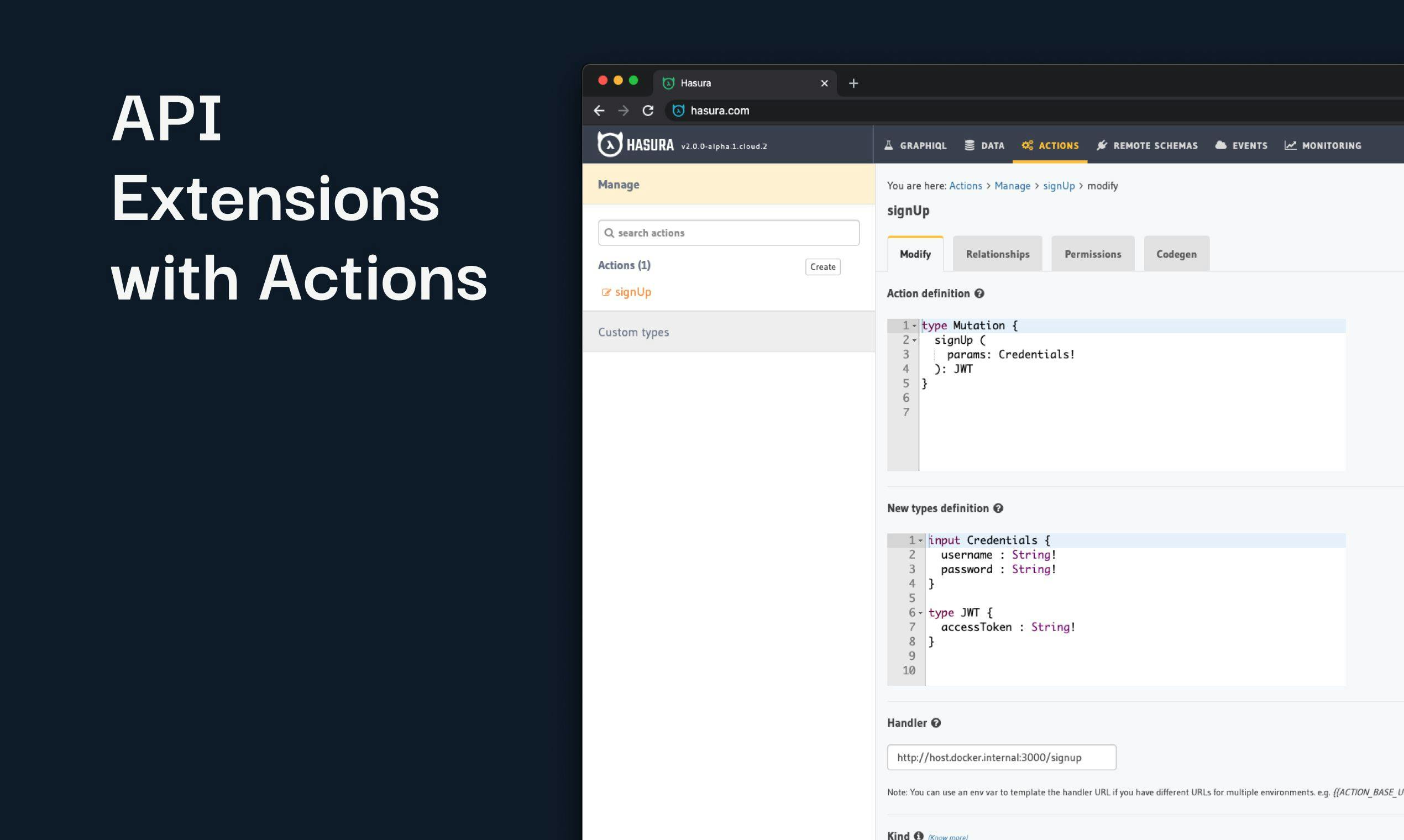The image size is (1404, 840).
Task: Click 'params: Credentials!' in the action editor
Action: click(x=1010, y=354)
